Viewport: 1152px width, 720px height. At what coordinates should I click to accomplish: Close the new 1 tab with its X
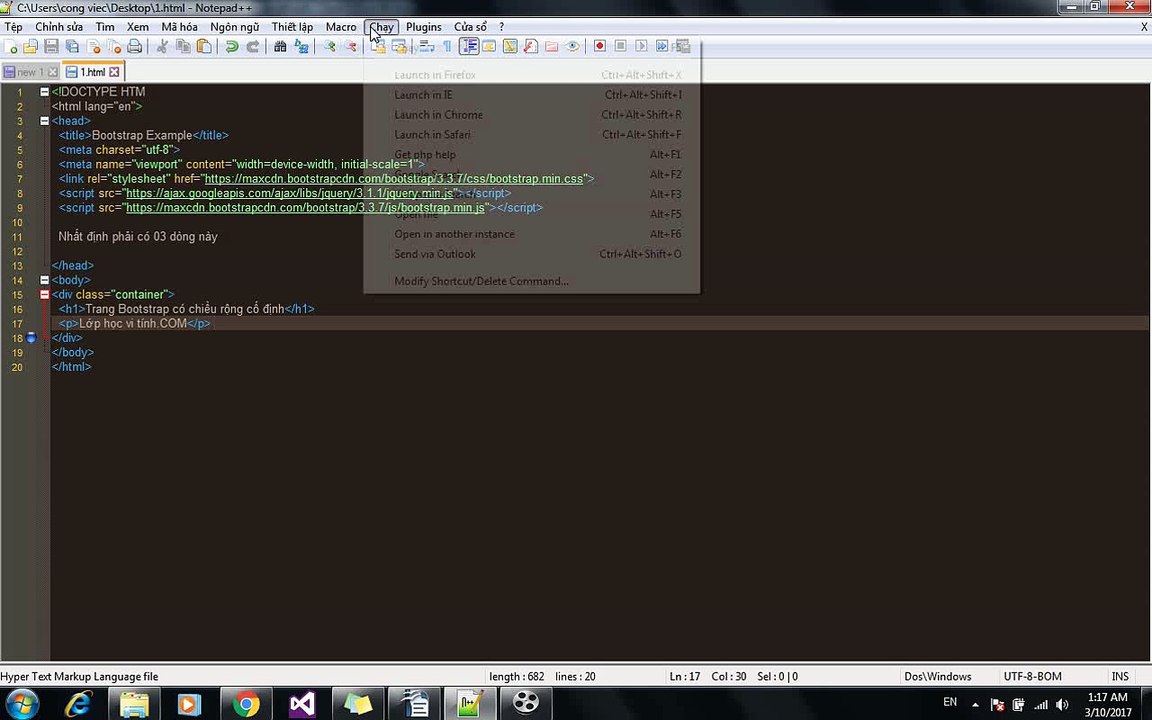(52, 72)
